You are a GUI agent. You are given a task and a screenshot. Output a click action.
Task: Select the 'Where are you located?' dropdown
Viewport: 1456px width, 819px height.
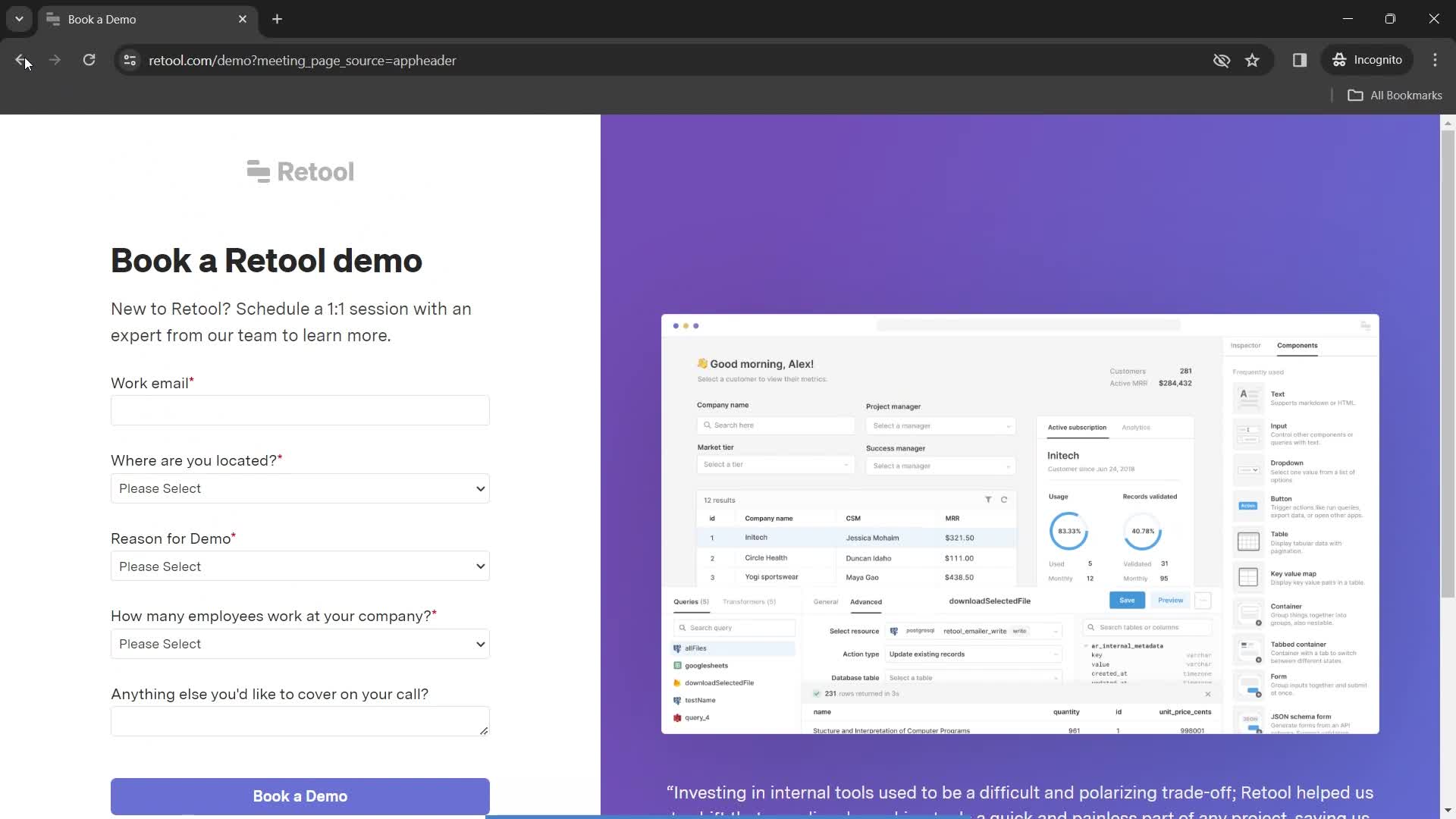[300, 490]
